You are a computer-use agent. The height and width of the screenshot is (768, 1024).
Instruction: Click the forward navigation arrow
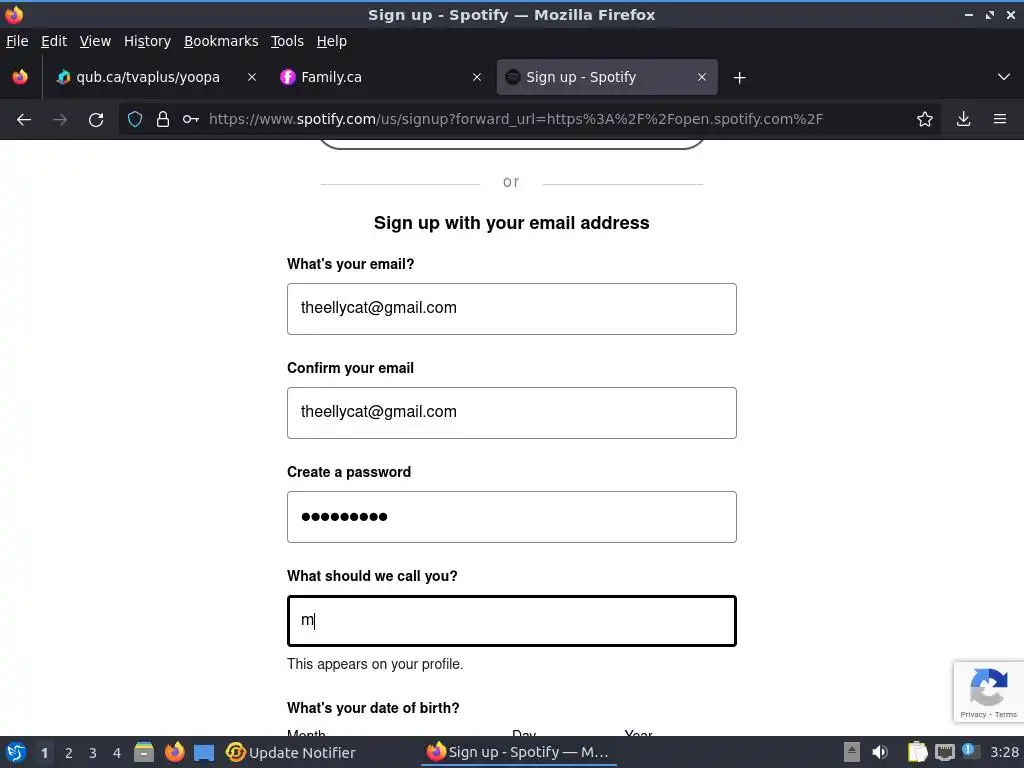pyautogui.click(x=60, y=120)
